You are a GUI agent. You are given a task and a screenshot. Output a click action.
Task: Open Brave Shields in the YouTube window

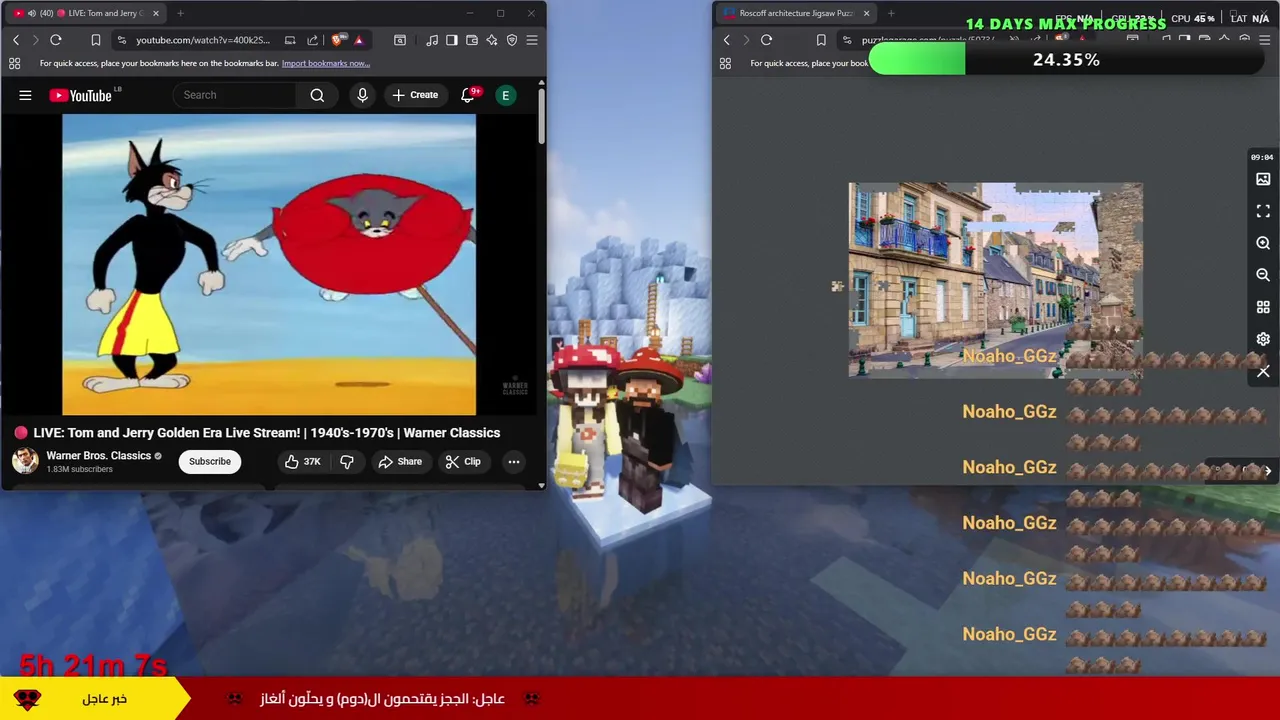tap(337, 40)
